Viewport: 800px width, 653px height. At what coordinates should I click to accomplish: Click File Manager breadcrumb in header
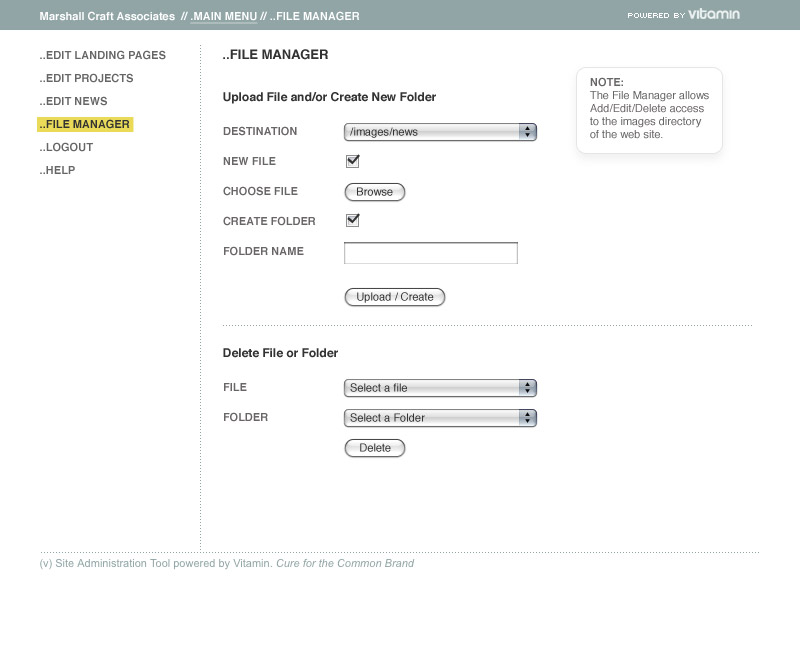315,16
